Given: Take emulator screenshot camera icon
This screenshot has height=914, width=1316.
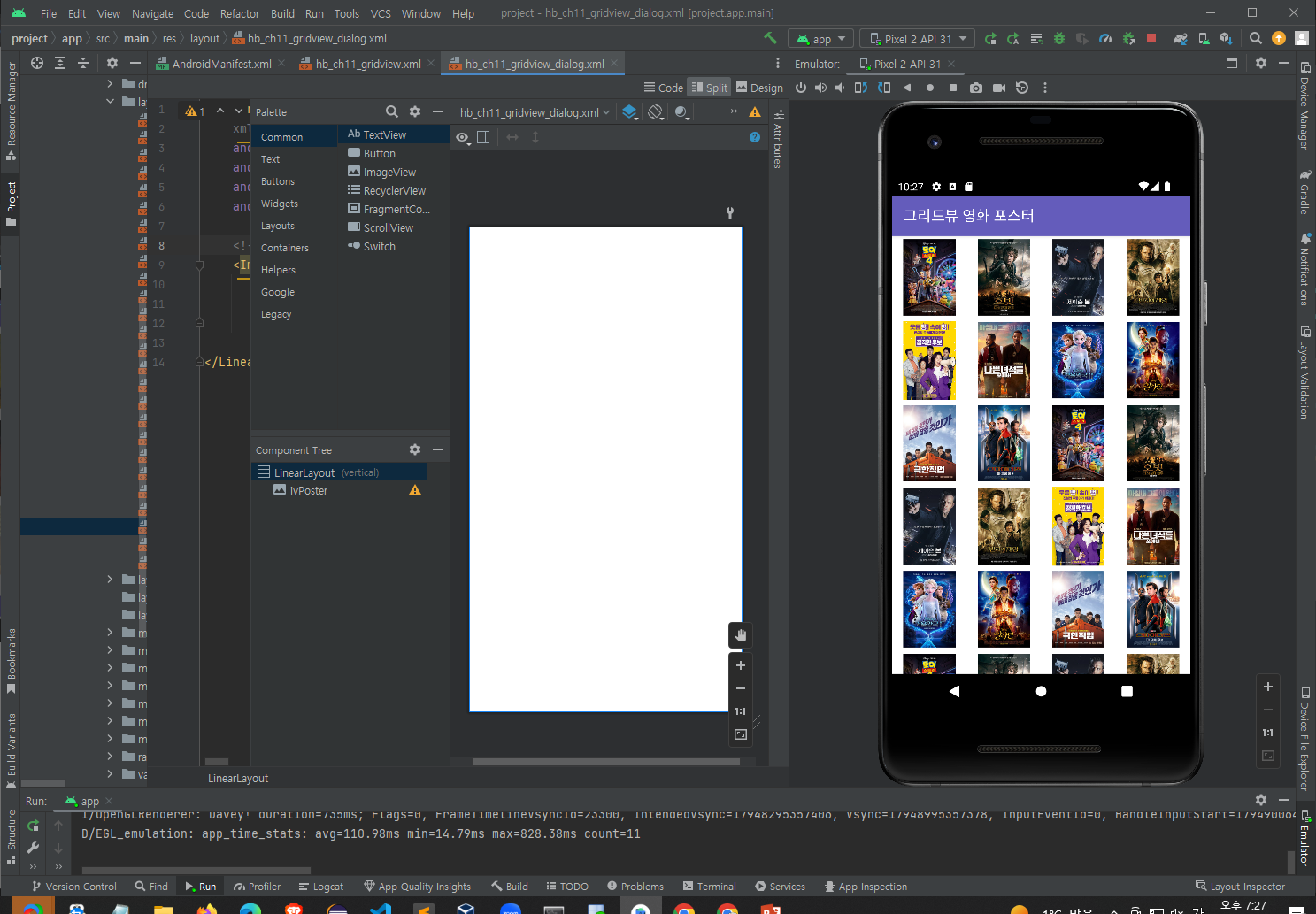Looking at the screenshot, I should [x=975, y=88].
